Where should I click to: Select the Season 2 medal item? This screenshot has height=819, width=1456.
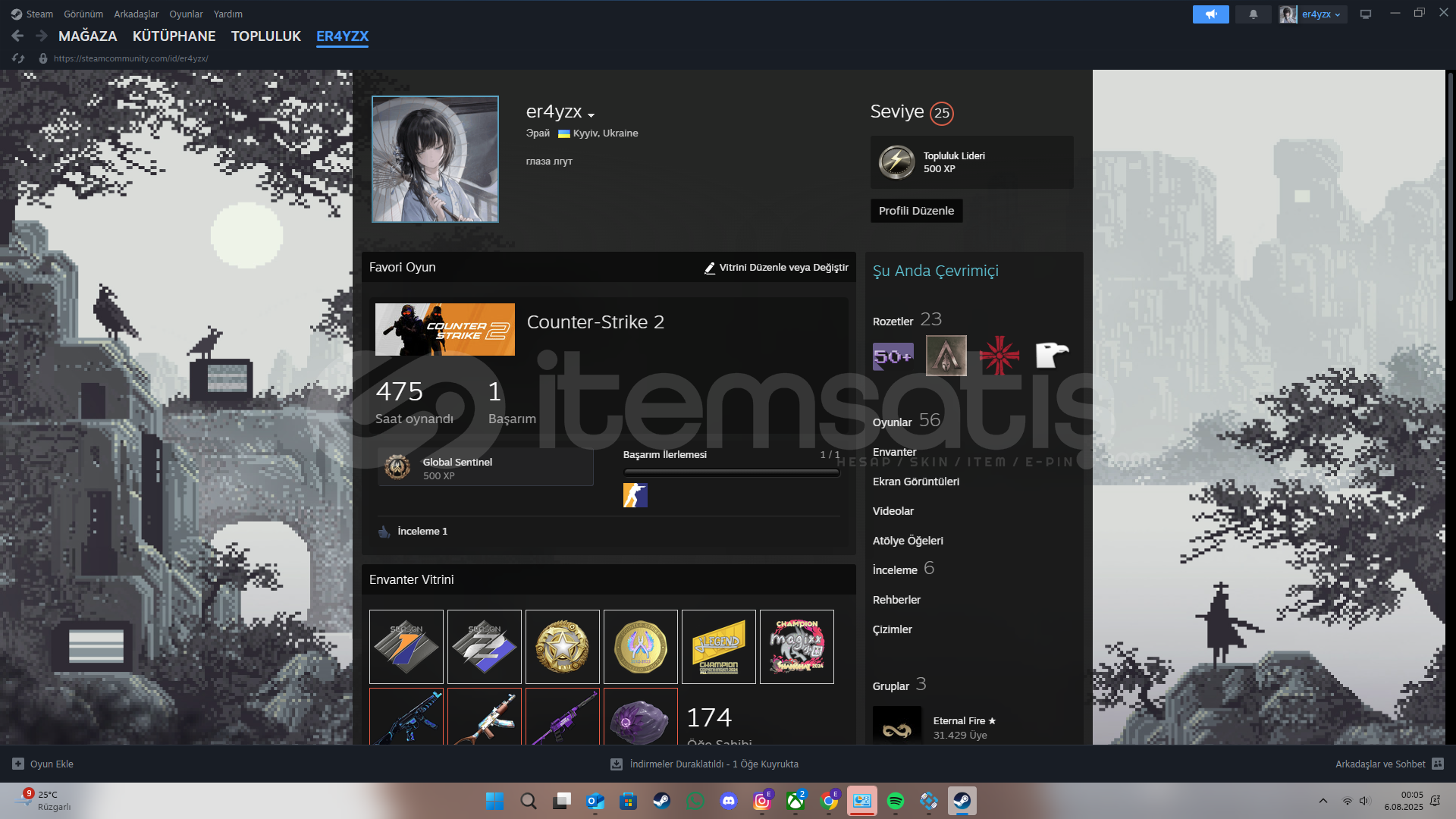(485, 647)
